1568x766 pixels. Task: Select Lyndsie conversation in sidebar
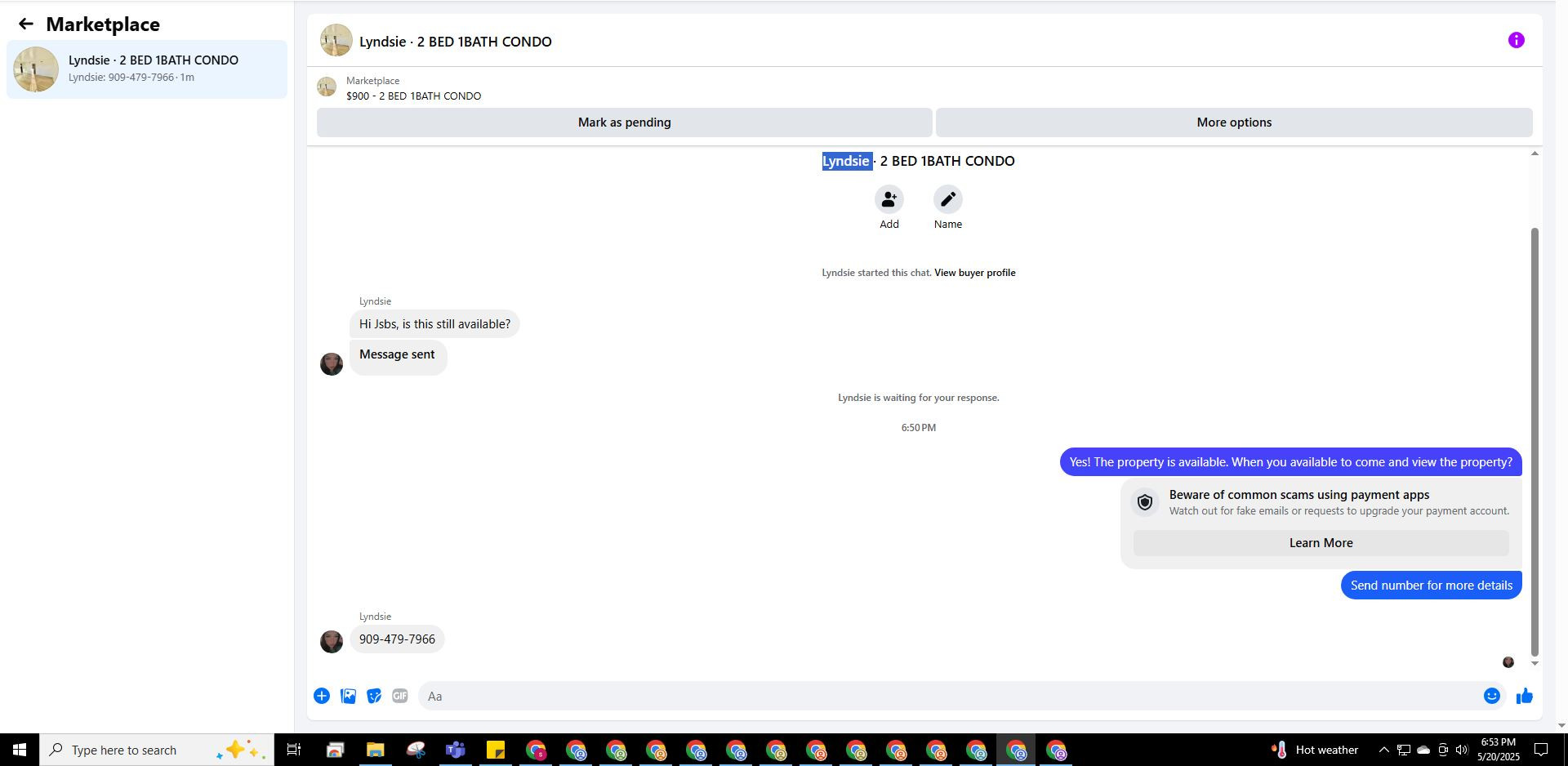click(x=147, y=69)
